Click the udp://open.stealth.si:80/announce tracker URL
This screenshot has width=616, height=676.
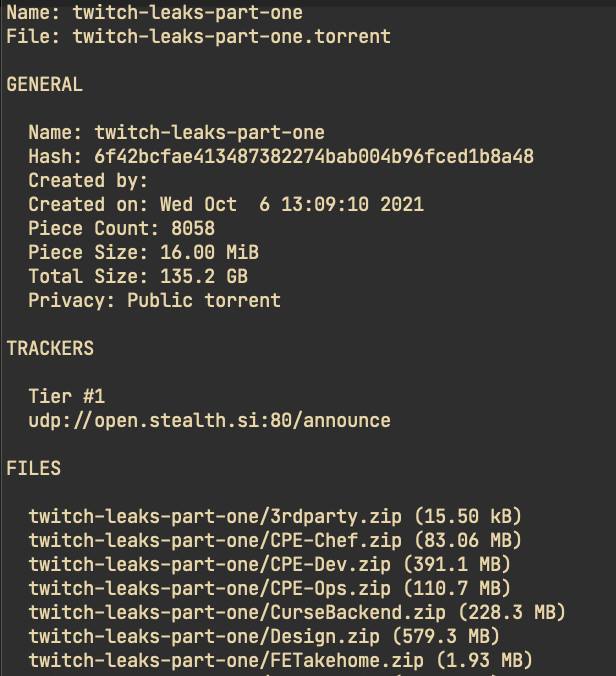(x=209, y=421)
